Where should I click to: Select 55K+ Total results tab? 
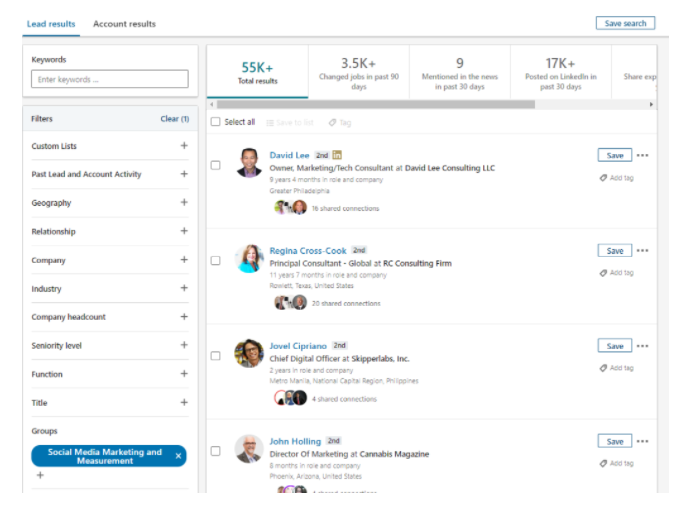258,72
